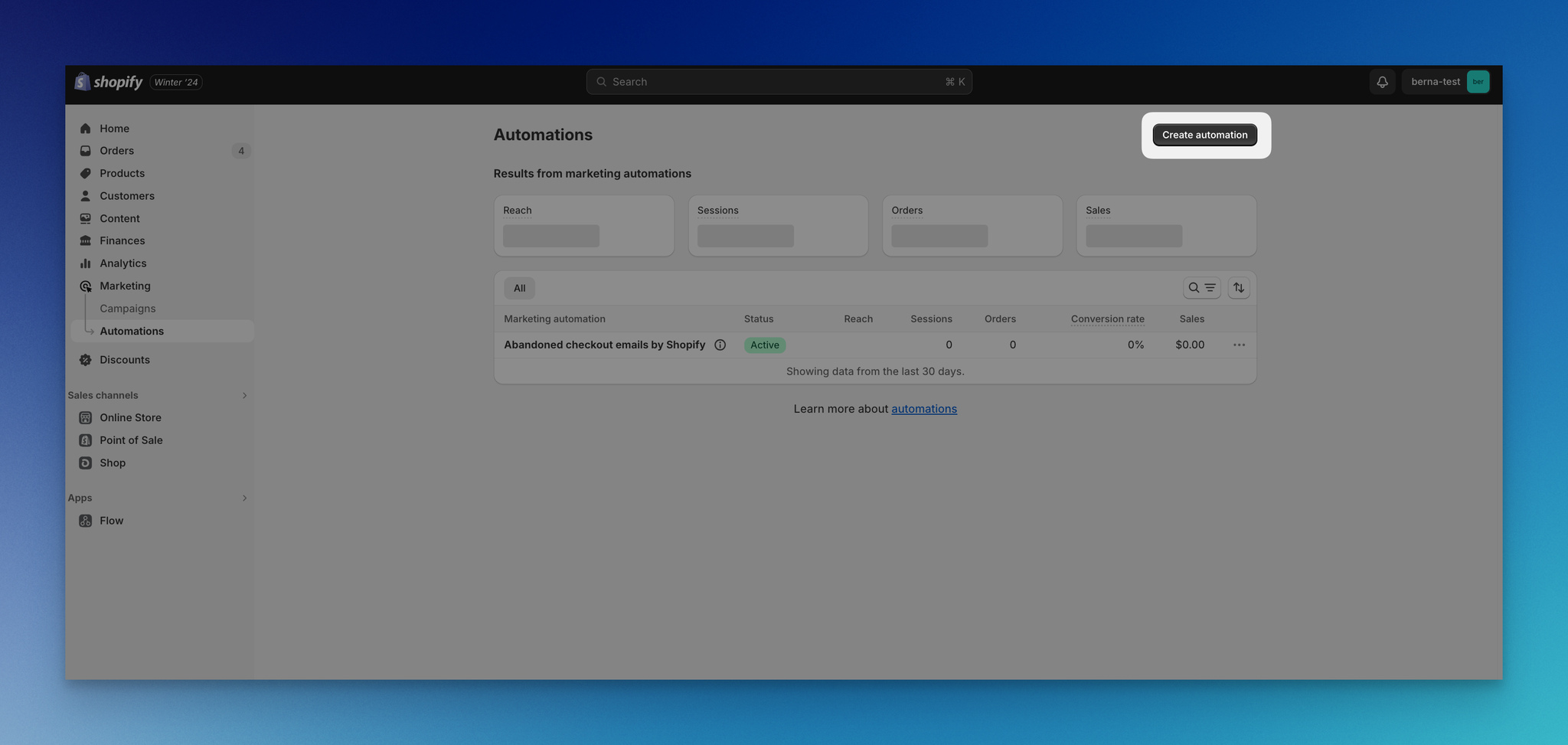Click the Marketing automation column header
Viewport: 1568px width, 745px height.
click(x=554, y=319)
